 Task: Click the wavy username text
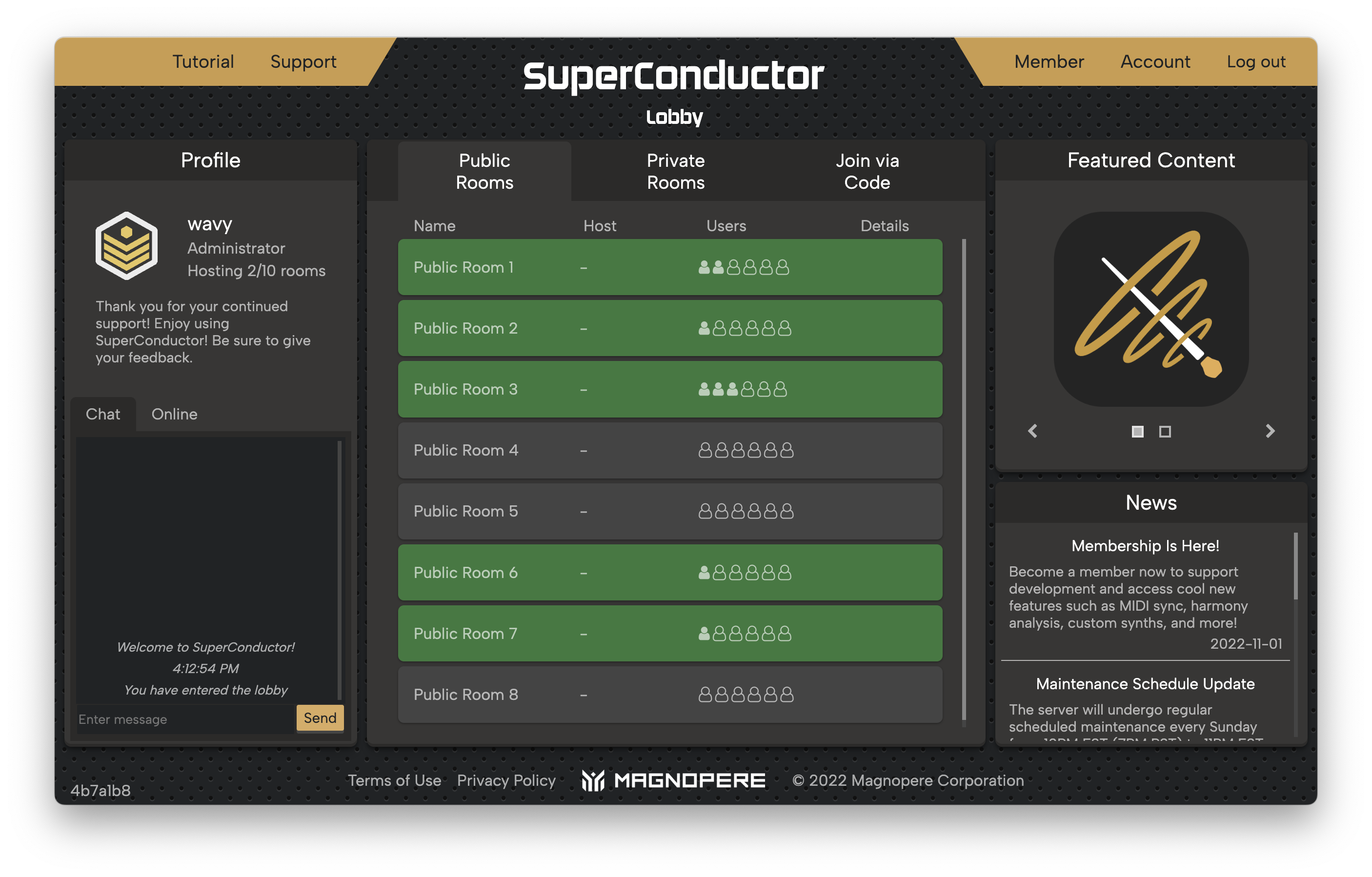[x=210, y=224]
